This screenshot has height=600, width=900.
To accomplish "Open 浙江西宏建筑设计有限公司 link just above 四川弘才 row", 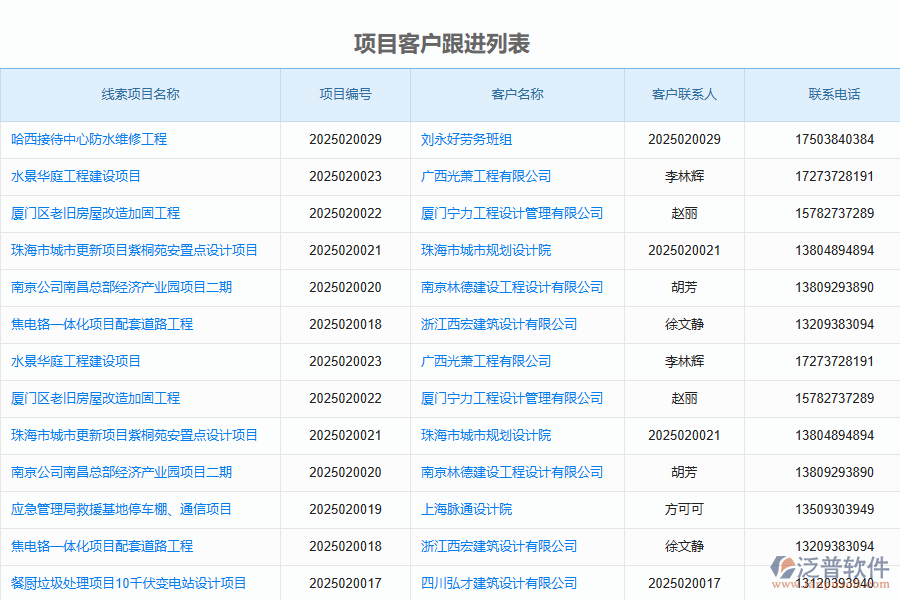I will [x=499, y=546].
